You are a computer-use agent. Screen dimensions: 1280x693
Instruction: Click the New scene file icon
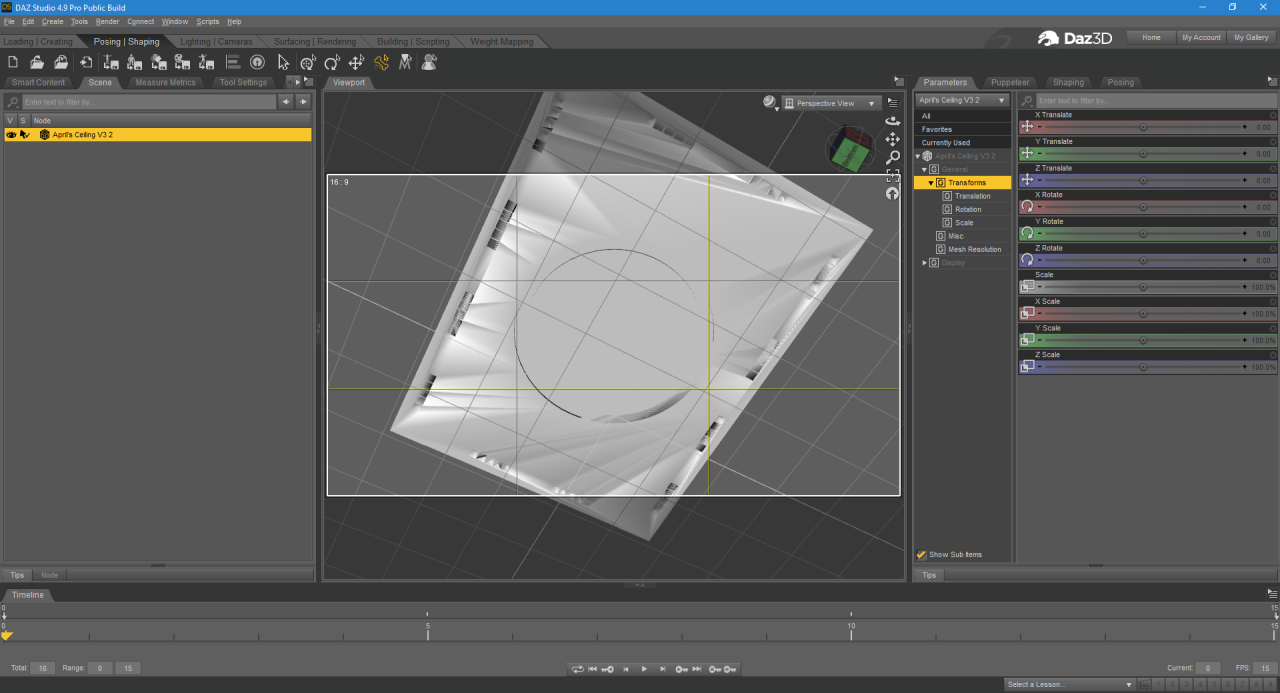click(13, 62)
